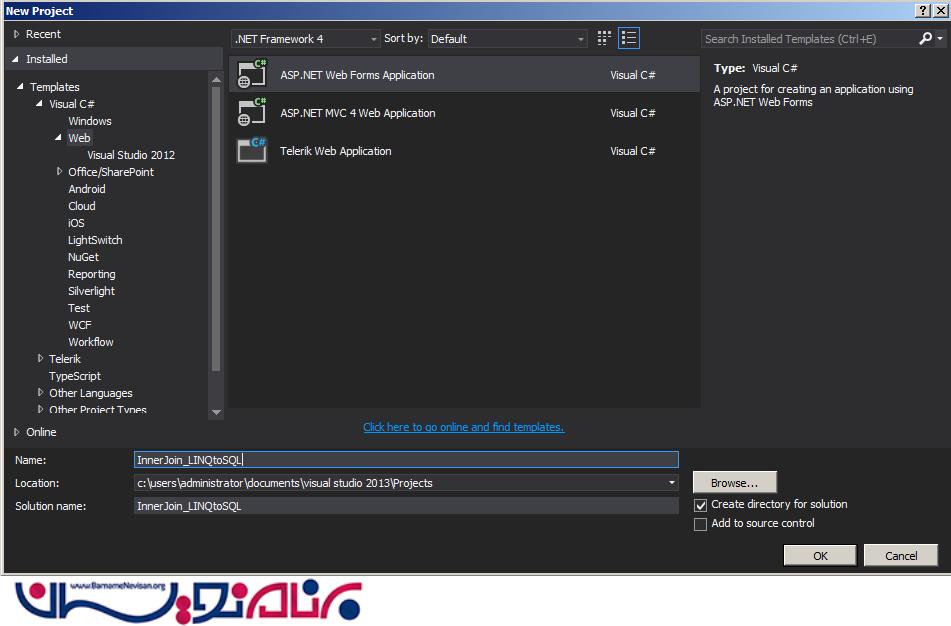Open the .NET Framework 4 dropdown
The height and width of the screenshot is (626, 951).
pos(306,39)
